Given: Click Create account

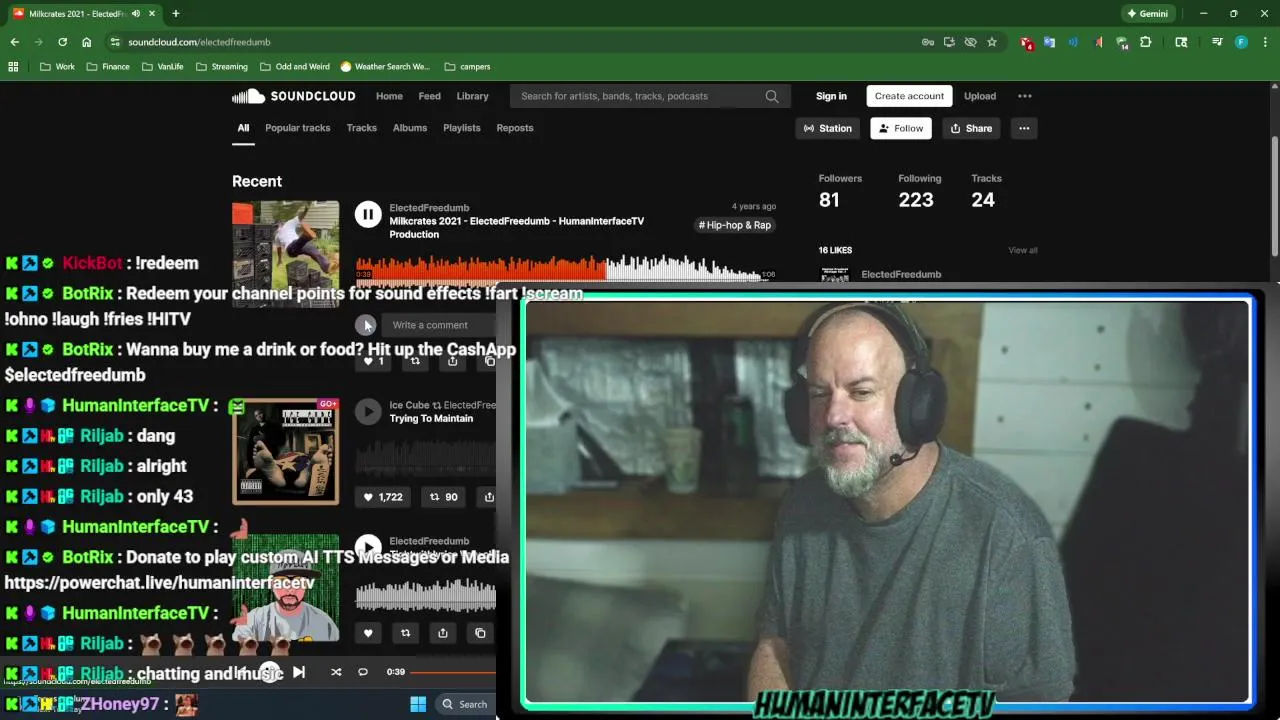Looking at the screenshot, I should point(909,96).
